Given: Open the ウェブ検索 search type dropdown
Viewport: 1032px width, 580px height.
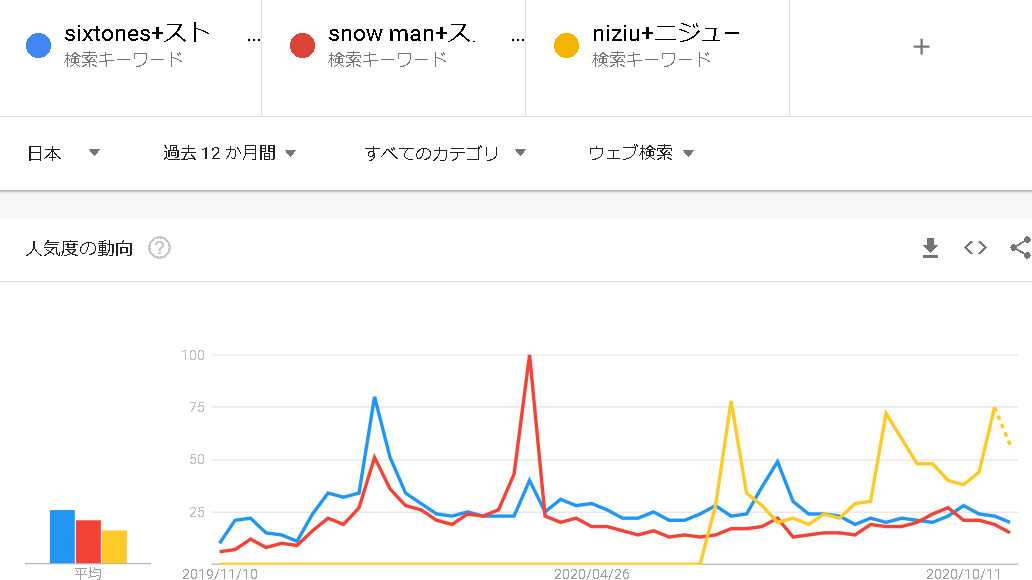Looking at the screenshot, I should [641, 153].
